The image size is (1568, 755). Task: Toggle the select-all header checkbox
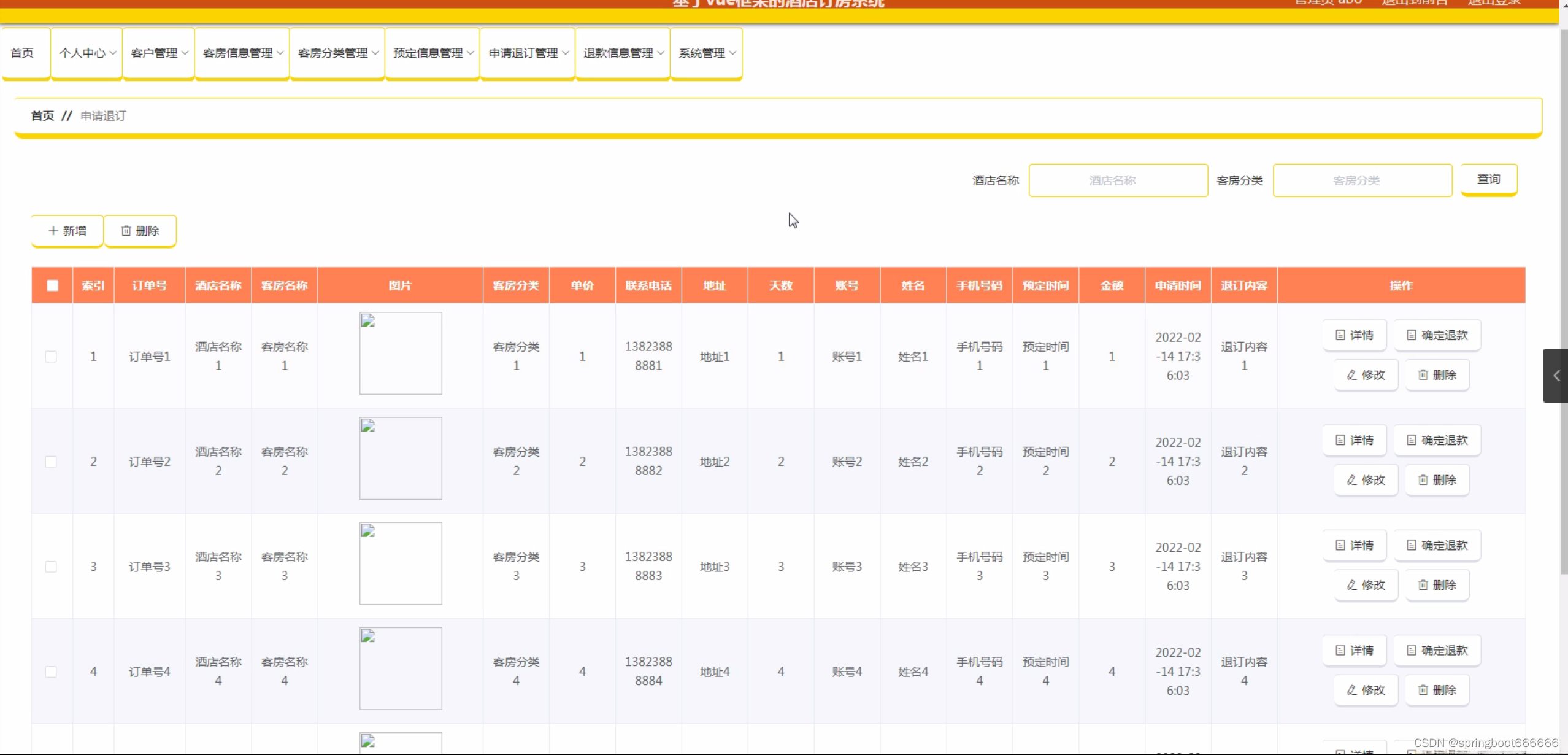point(53,285)
